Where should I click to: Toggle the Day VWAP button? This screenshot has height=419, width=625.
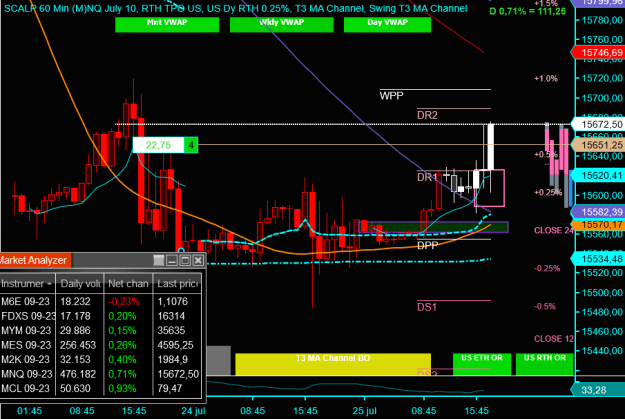click(x=387, y=25)
